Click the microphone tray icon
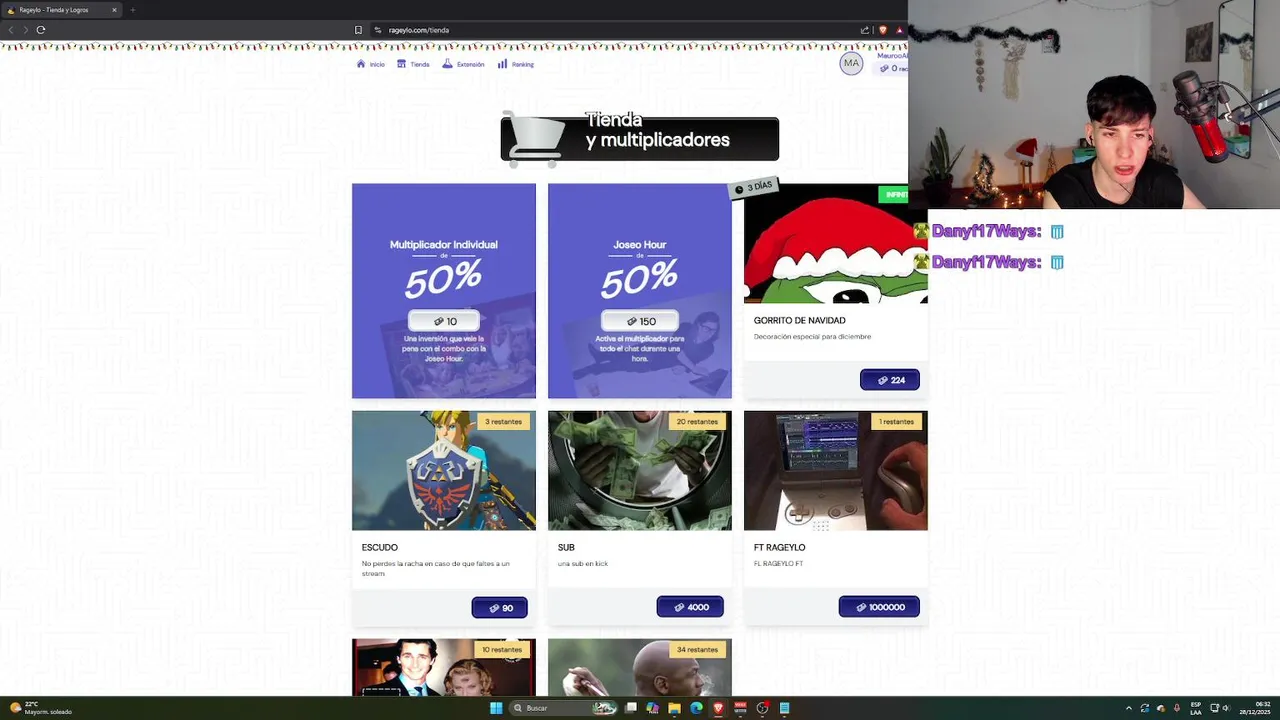The image size is (1280, 720). point(1177,708)
